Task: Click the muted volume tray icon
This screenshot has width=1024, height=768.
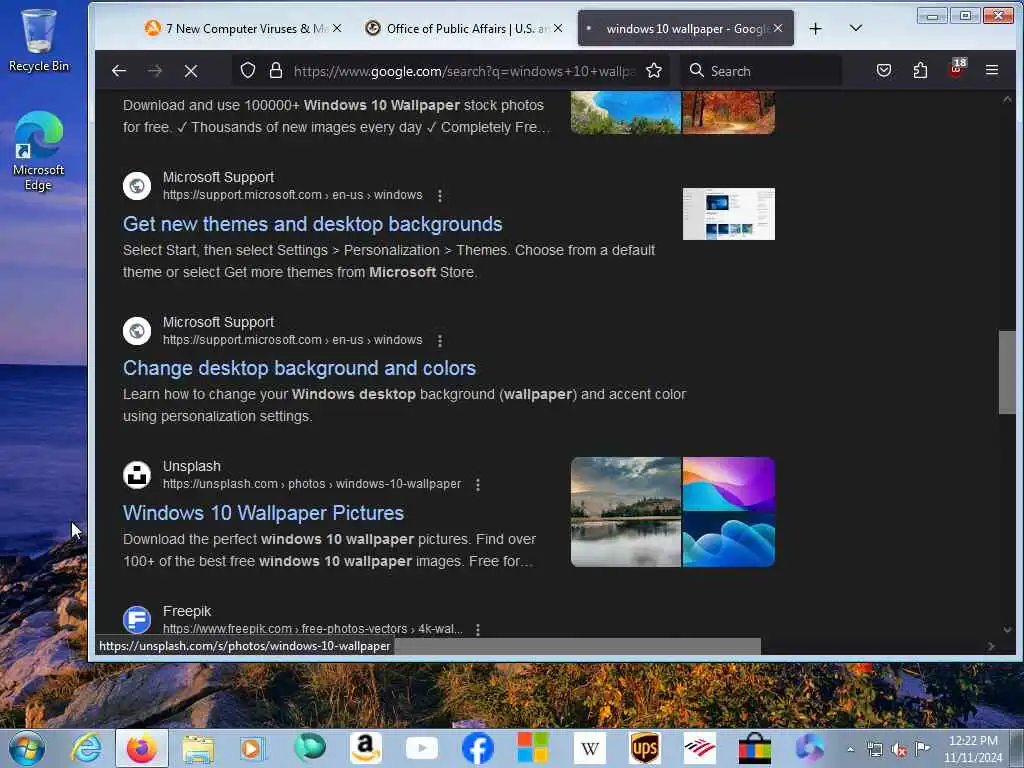Action: click(899, 750)
